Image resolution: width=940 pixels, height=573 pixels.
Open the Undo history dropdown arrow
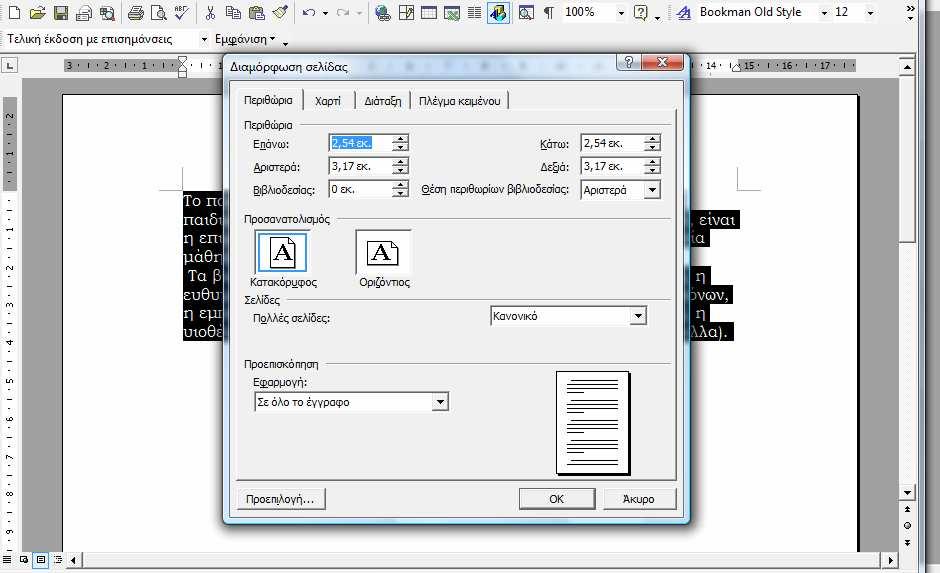(325, 13)
